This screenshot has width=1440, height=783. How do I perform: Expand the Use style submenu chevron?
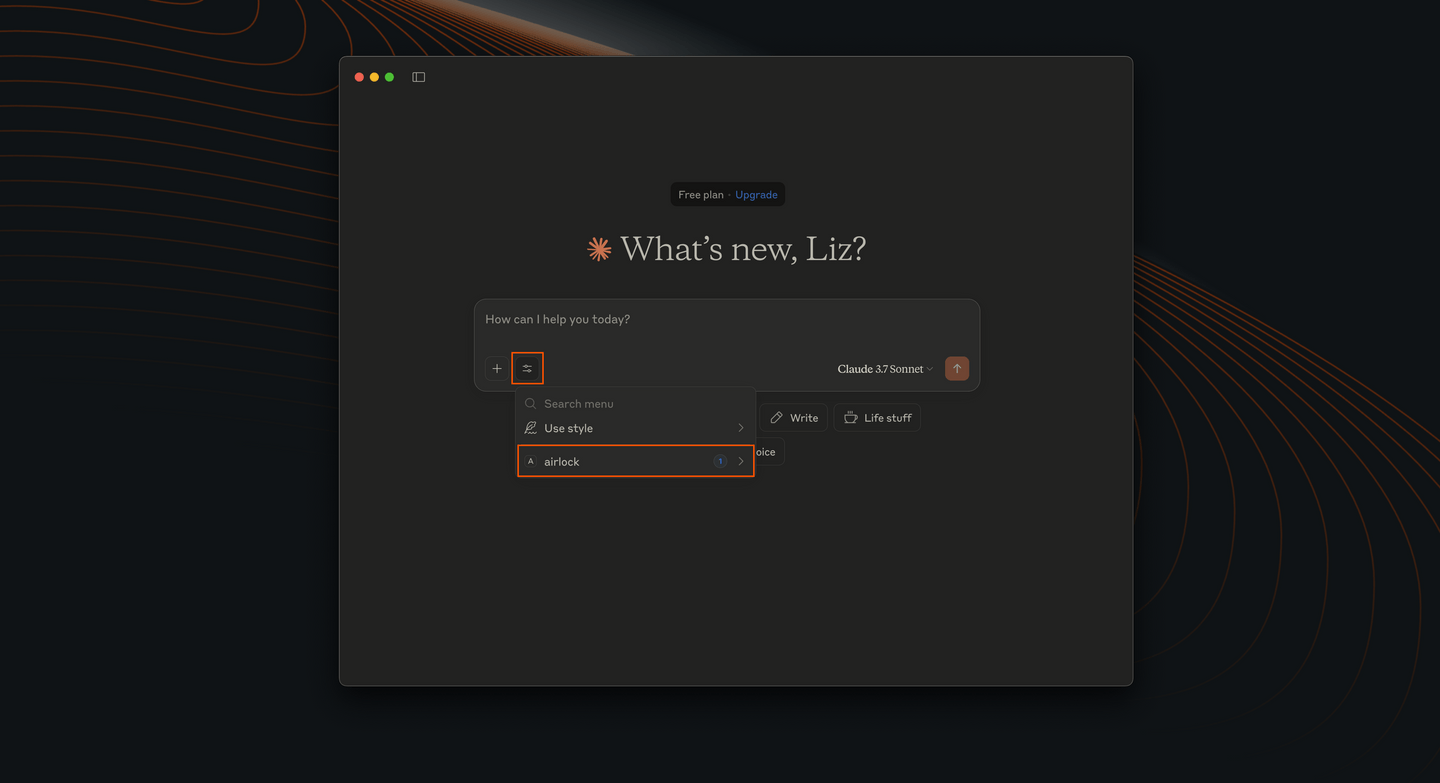pyautogui.click(x=741, y=428)
